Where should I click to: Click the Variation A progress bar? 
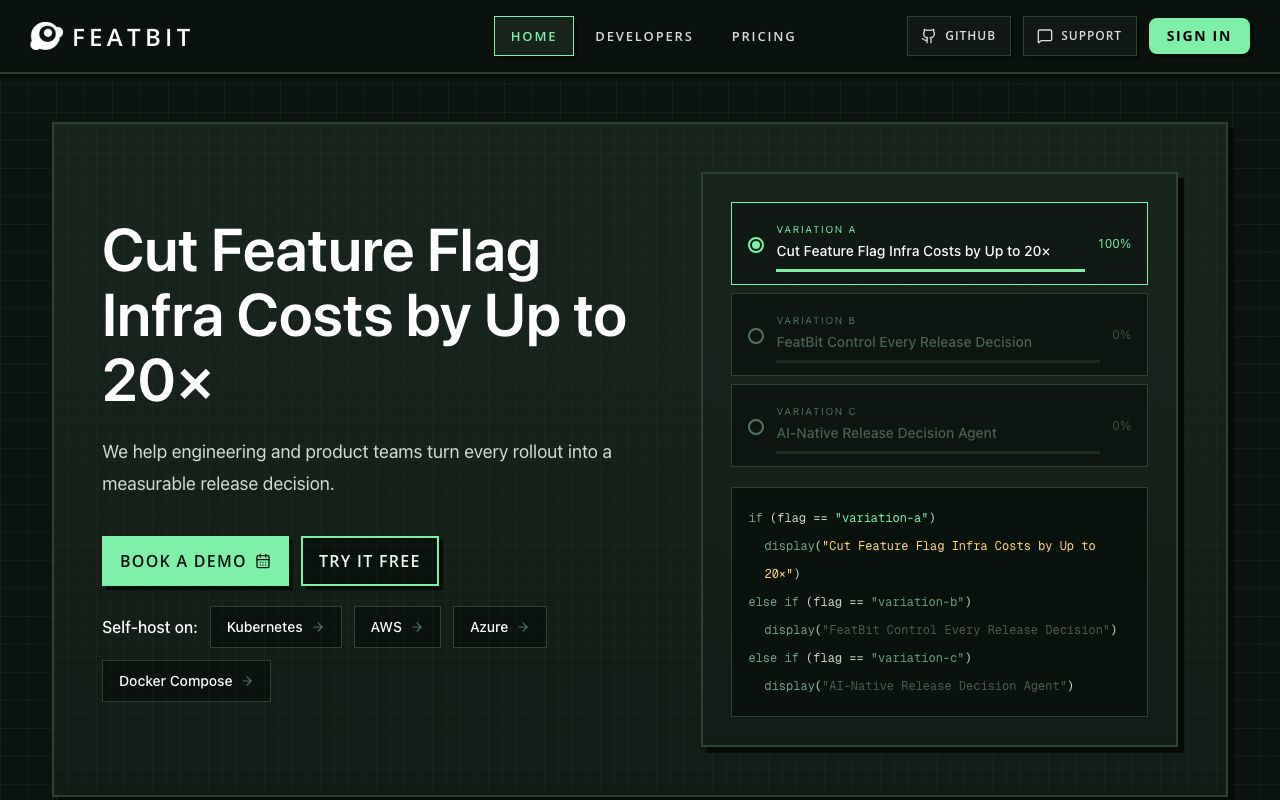point(931,270)
